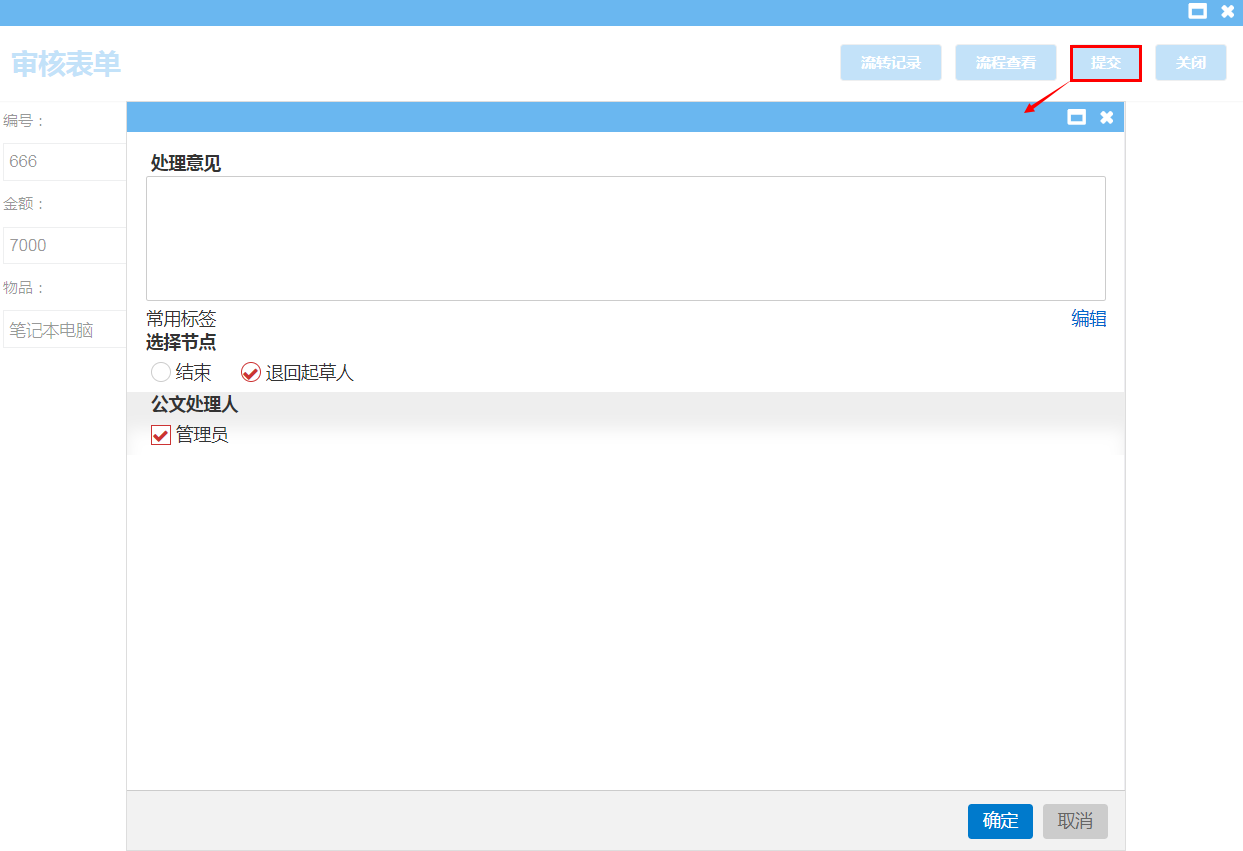Click the 常用标签 label
Viewport: 1243px width, 851px height.
click(x=181, y=319)
